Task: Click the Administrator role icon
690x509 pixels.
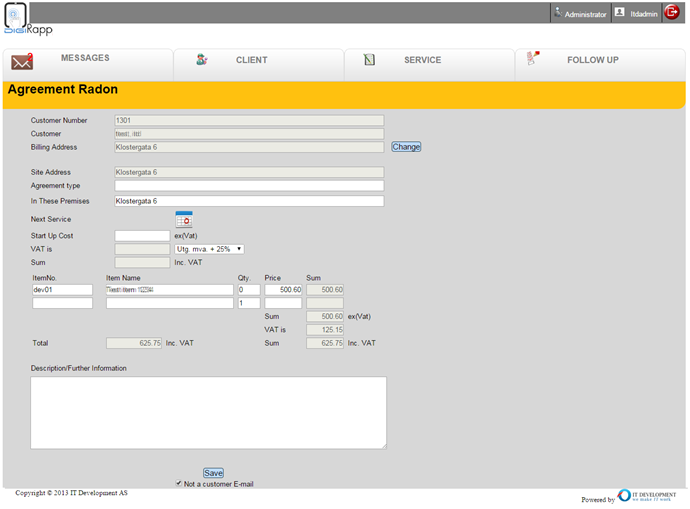Action: click(x=558, y=12)
